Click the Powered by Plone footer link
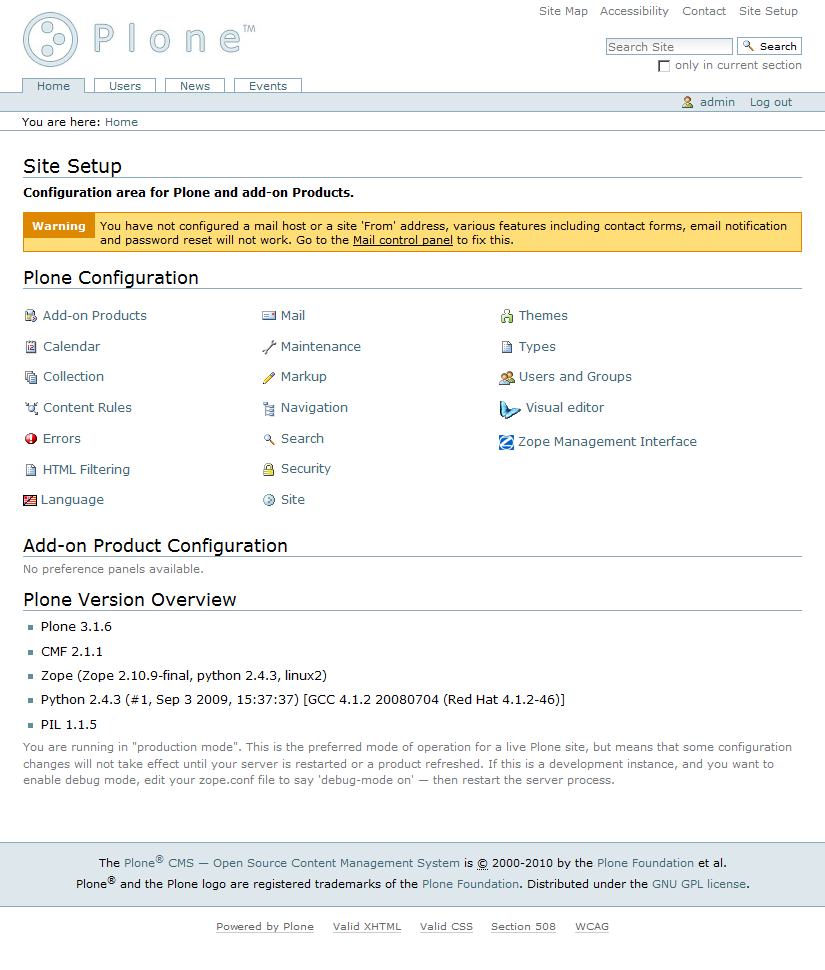825x970 pixels. coord(265,927)
